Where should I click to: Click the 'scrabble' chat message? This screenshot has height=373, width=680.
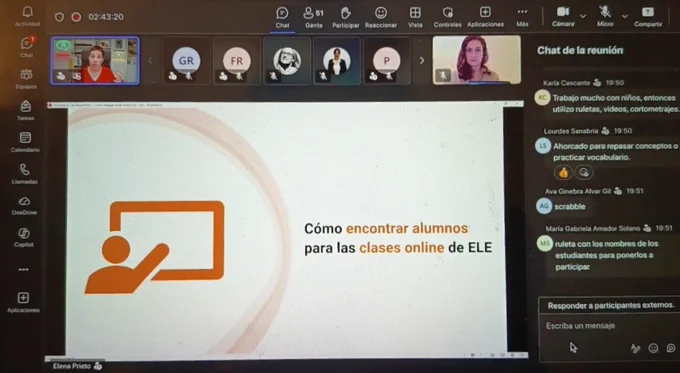tap(570, 207)
